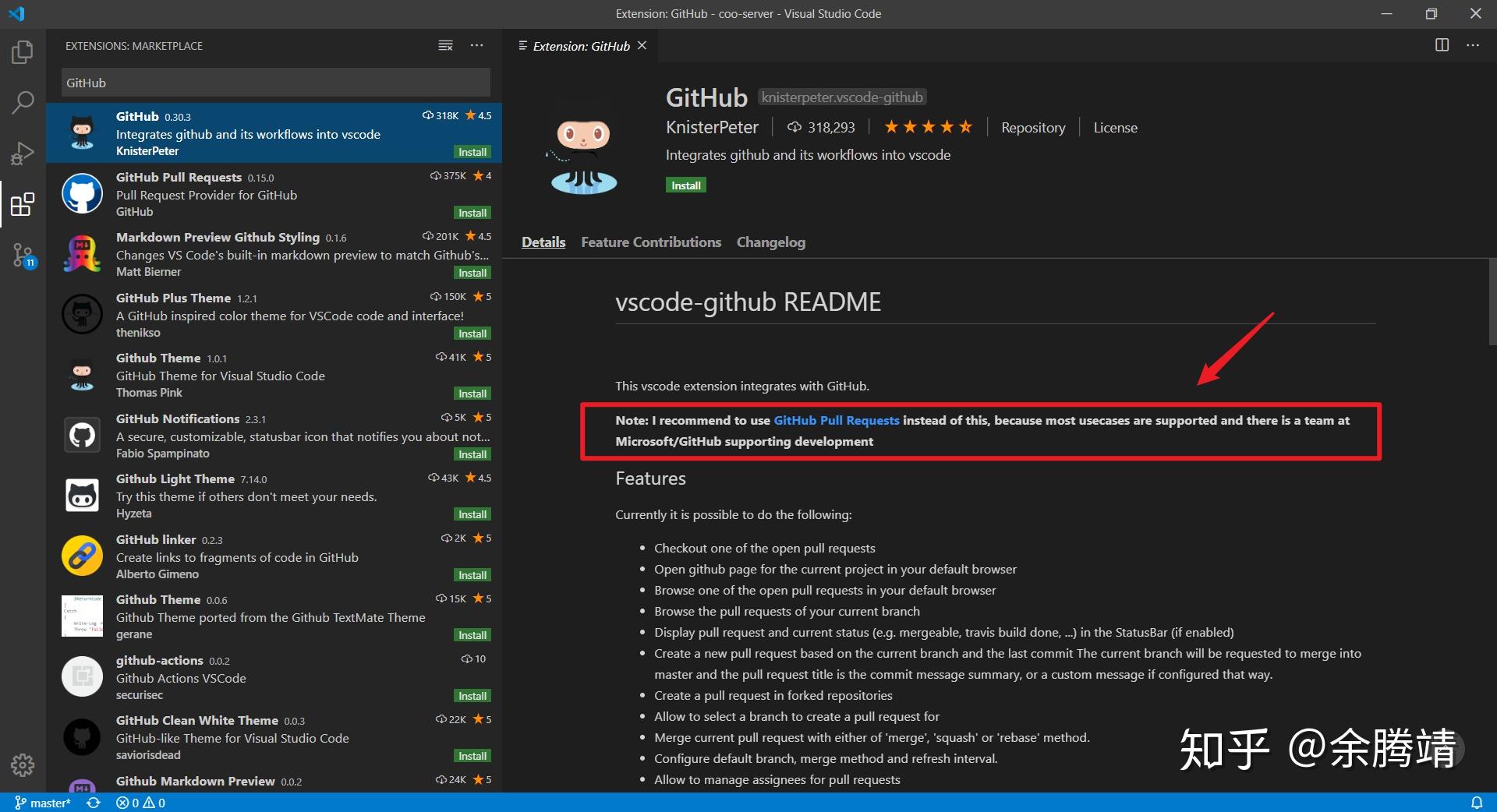Image resolution: width=1497 pixels, height=812 pixels.
Task: Click the errors and warnings indicator
Action: click(x=140, y=803)
